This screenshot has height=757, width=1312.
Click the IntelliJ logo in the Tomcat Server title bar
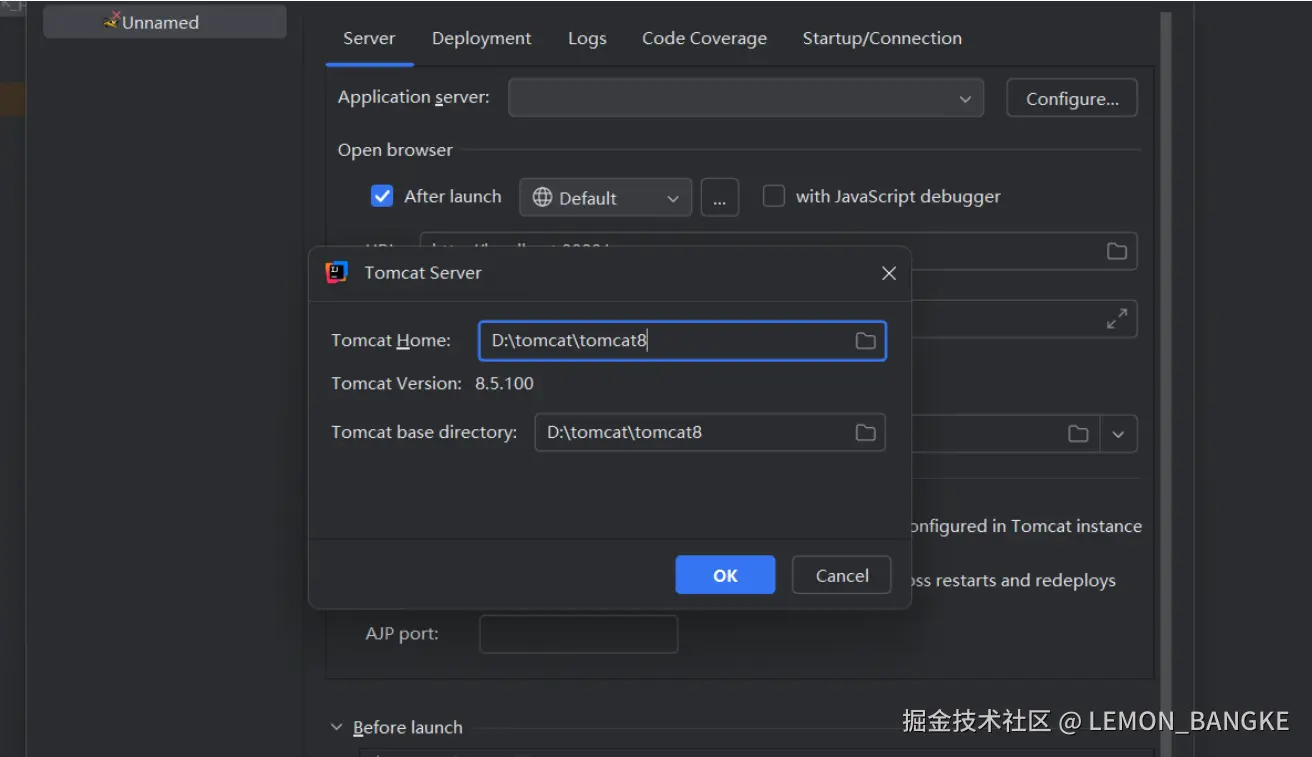tap(337, 273)
